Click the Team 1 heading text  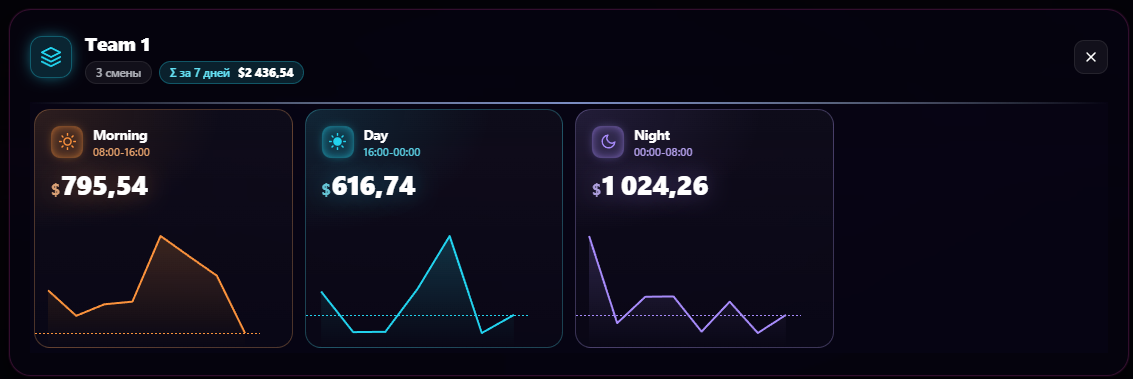point(117,45)
